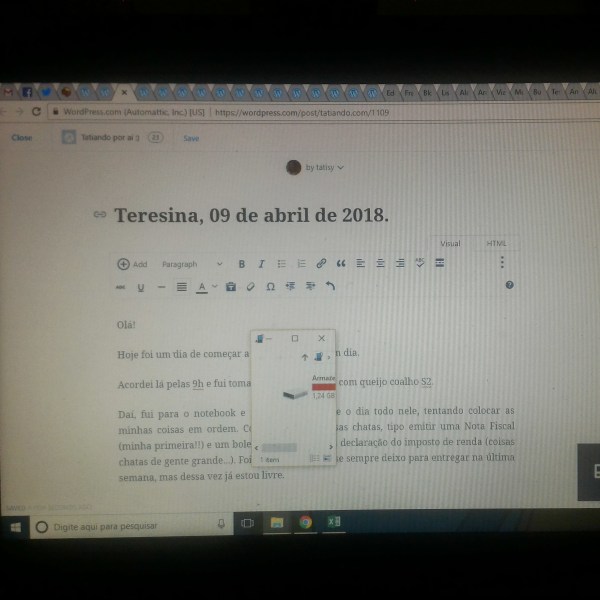Click the text color A swatch

(202, 286)
